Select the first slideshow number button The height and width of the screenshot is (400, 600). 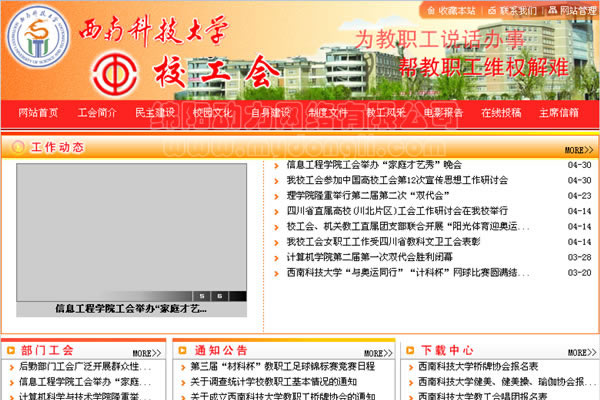[202, 296]
